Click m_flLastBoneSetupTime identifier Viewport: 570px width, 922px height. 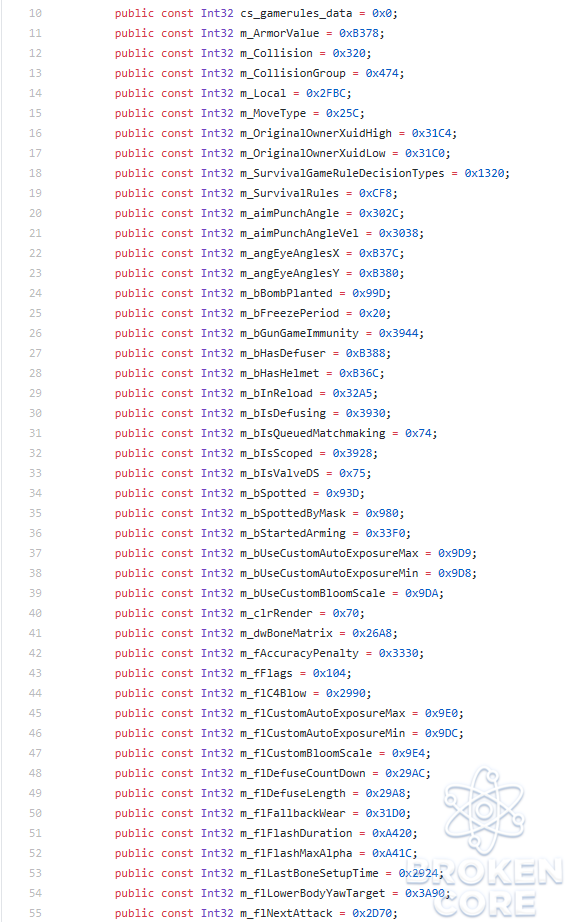(309, 873)
